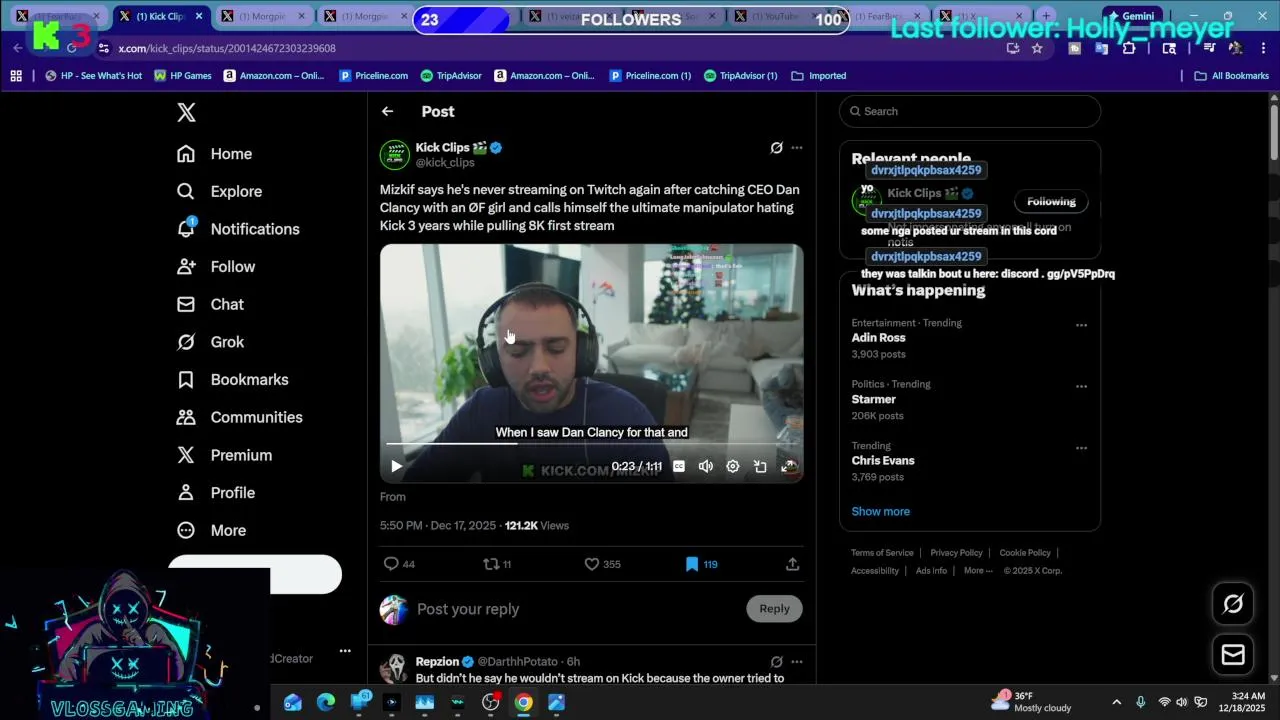Open All Bookmarks folder

[x=1231, y=76]
